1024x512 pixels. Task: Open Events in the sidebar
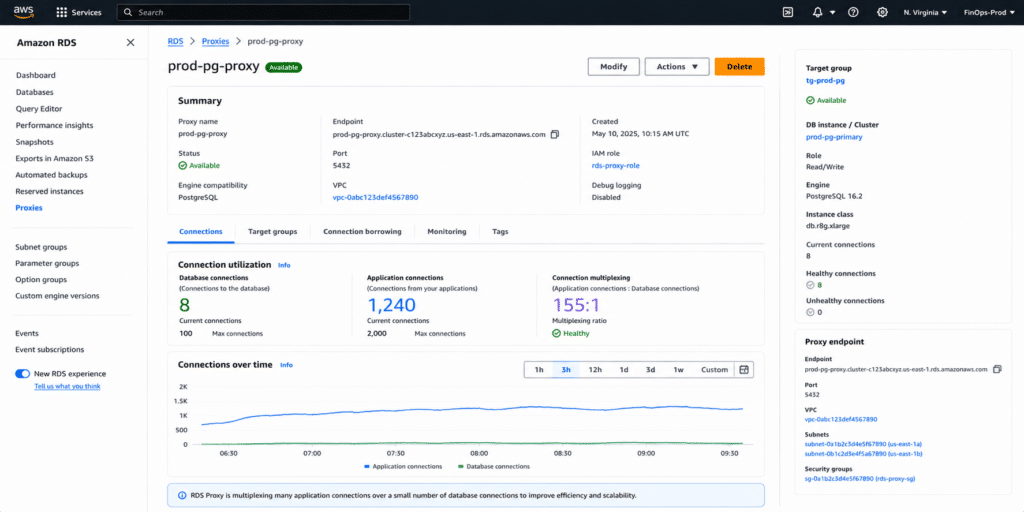coord(27,334)
